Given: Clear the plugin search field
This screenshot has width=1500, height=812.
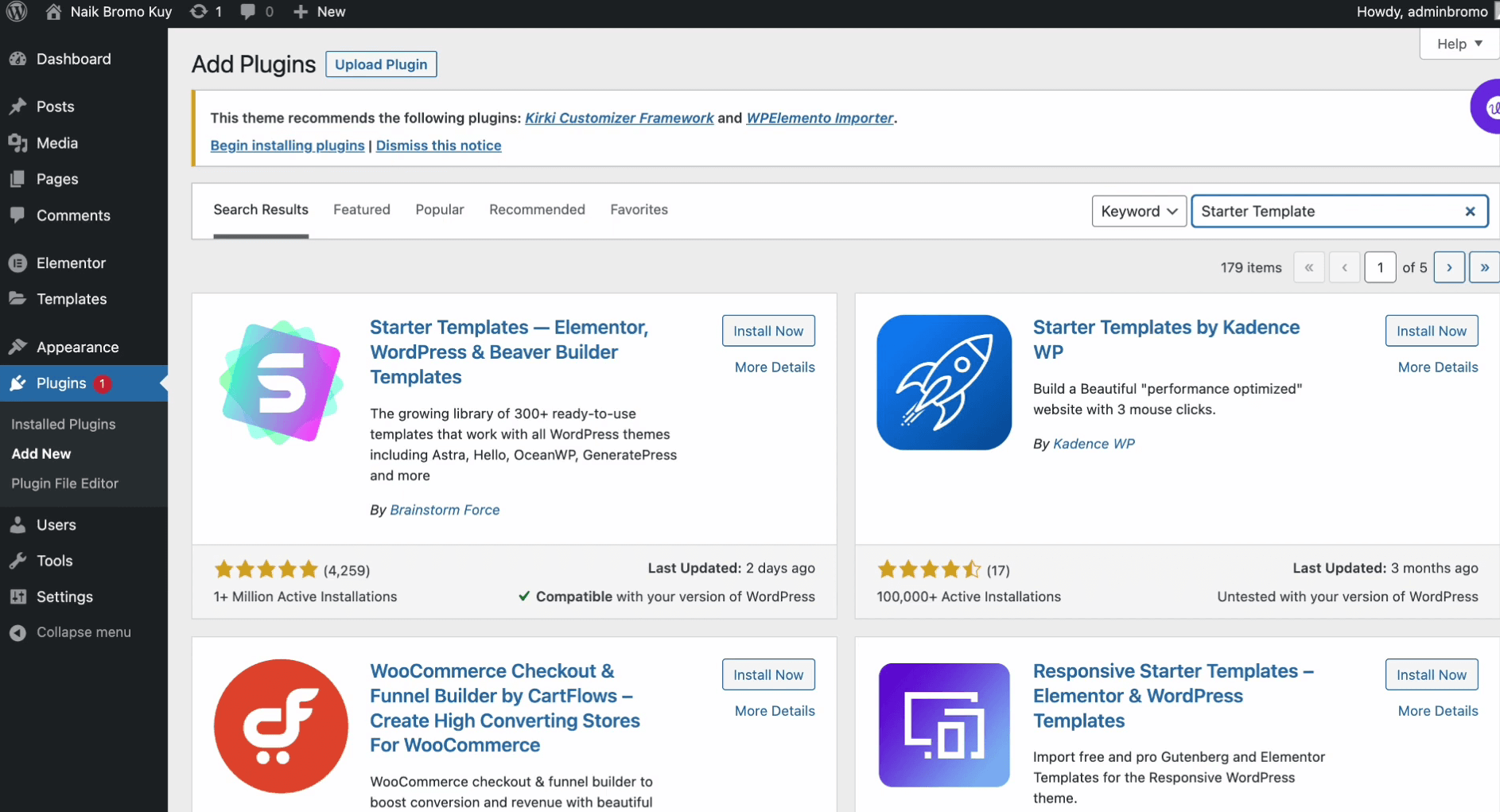Looking at the screenshot, I should point(1470,212).
